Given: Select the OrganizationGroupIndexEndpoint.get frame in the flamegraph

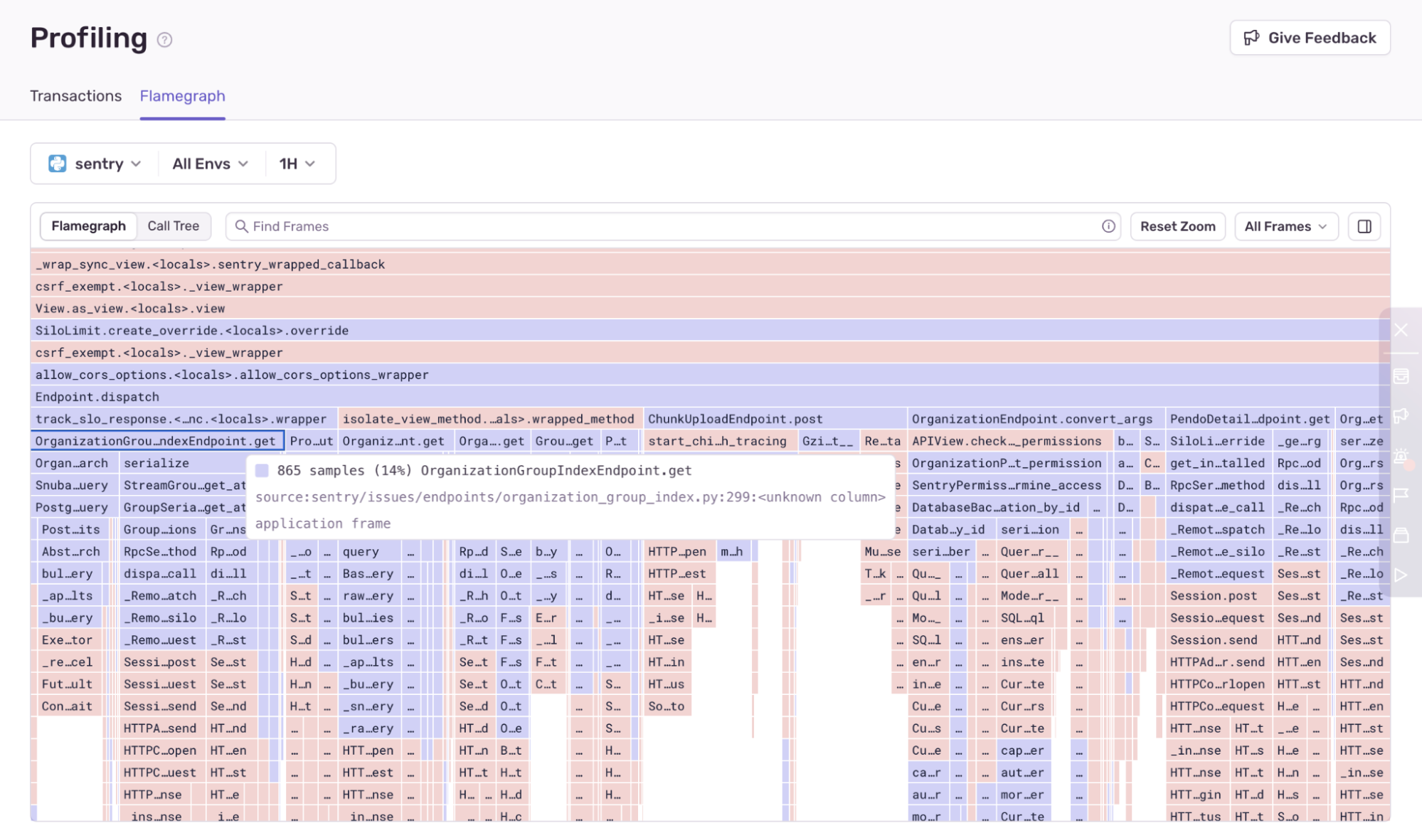Looking at the screenshot, I should coord(156,441).
